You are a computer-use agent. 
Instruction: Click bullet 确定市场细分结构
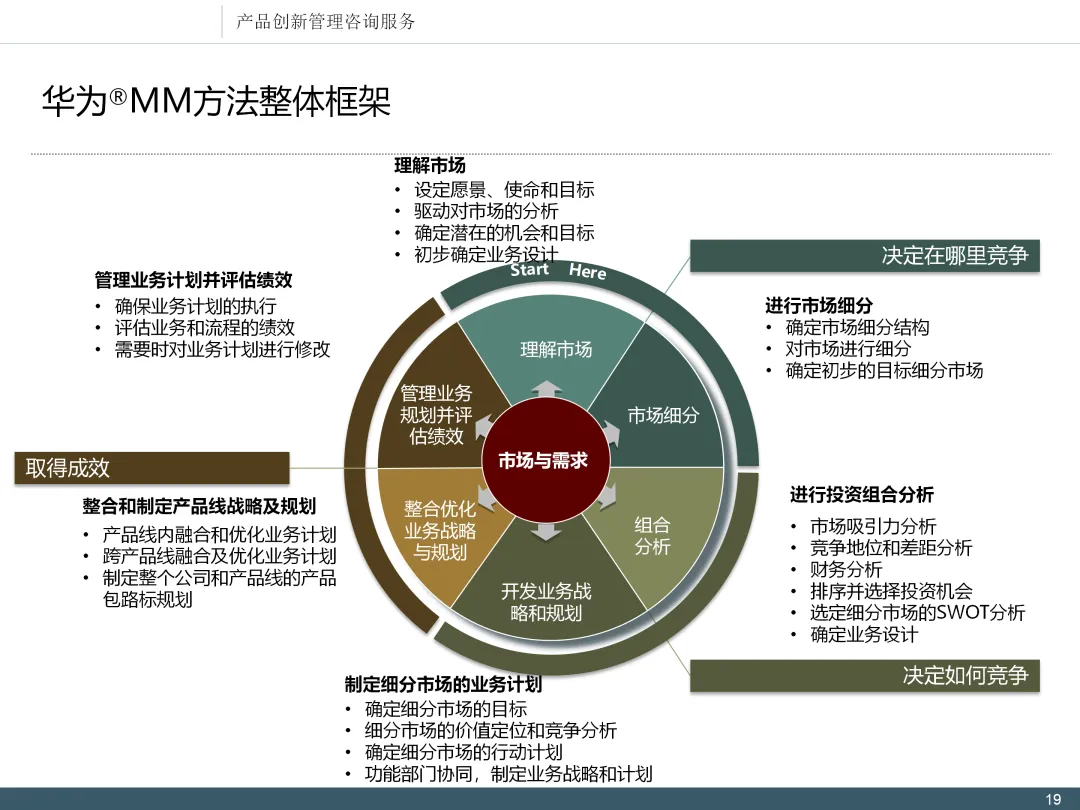click(x=857, y=327)
